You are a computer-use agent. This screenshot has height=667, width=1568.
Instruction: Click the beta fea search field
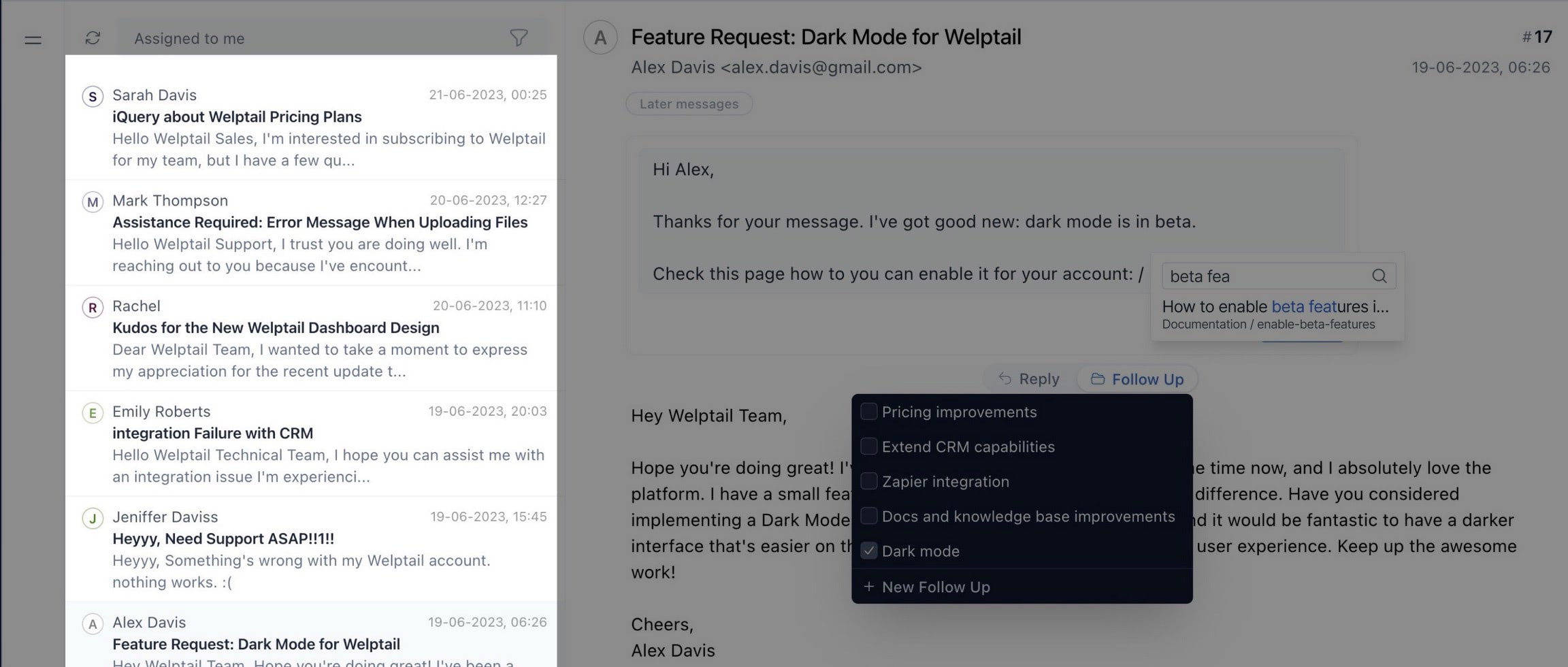point(1266,276)
